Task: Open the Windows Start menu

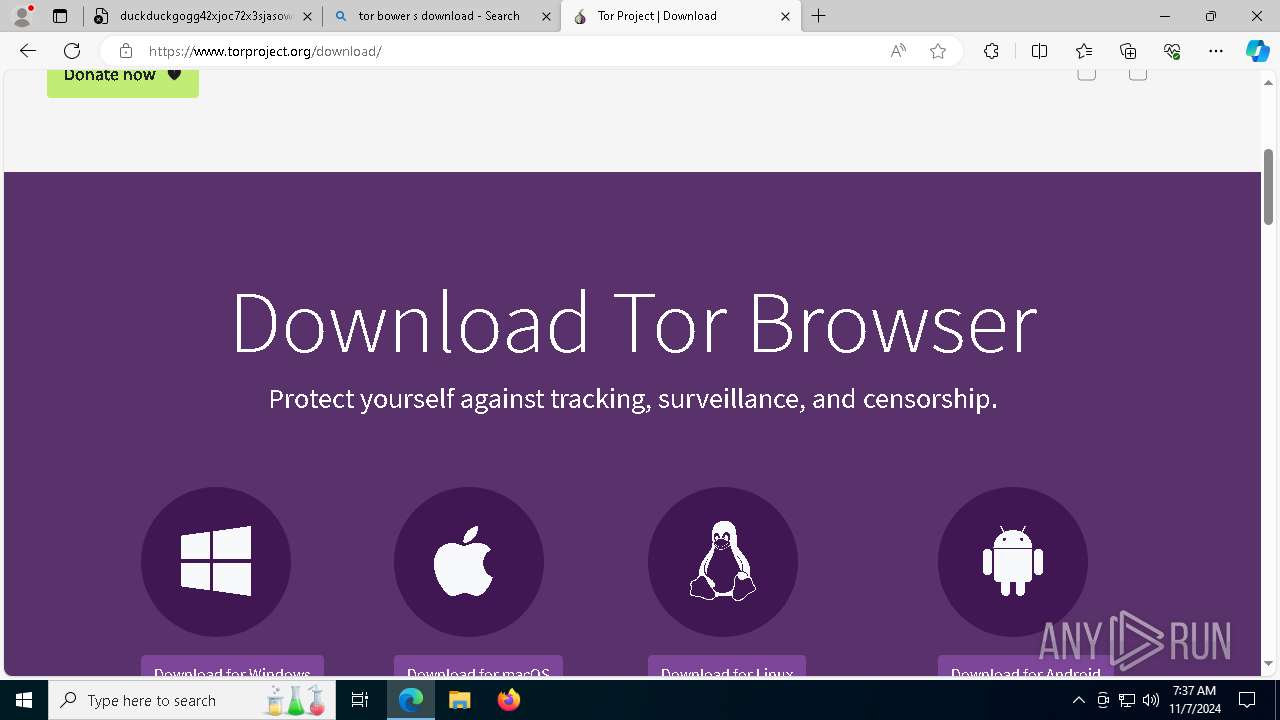Action: click(x=24, y=700)
